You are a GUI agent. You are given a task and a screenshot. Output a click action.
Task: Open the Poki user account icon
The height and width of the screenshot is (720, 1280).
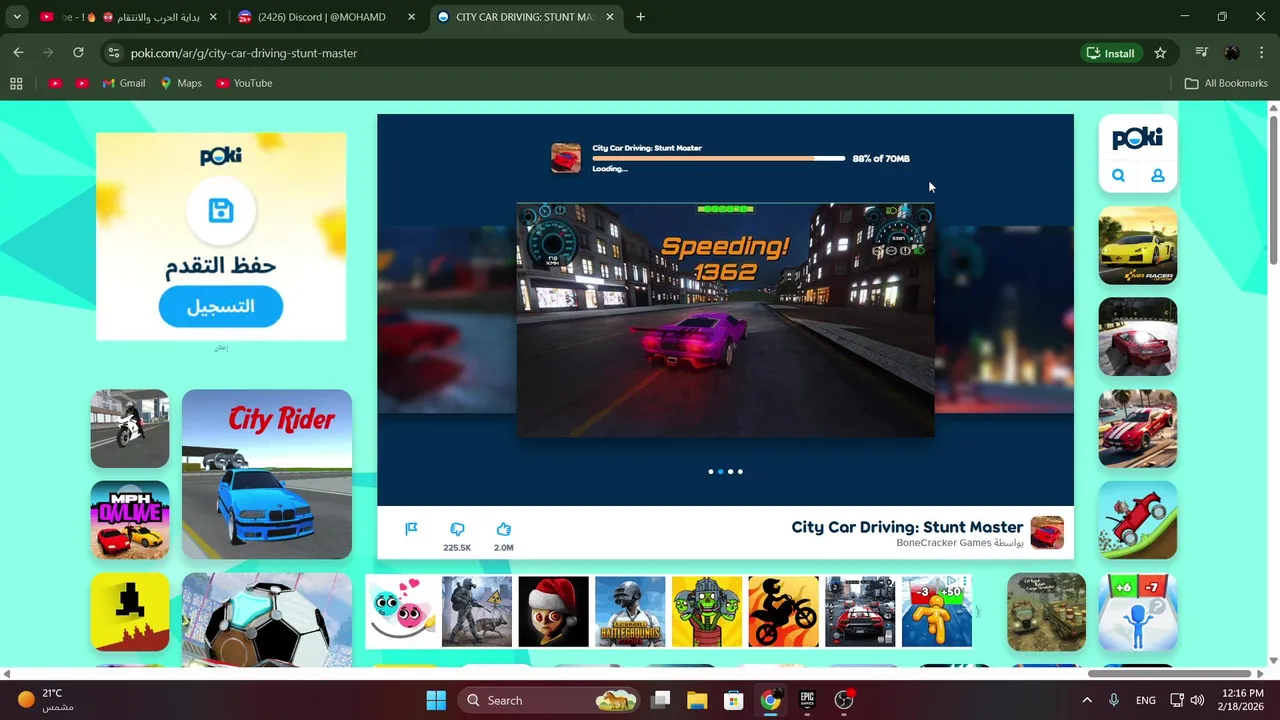coord(1157,175)
